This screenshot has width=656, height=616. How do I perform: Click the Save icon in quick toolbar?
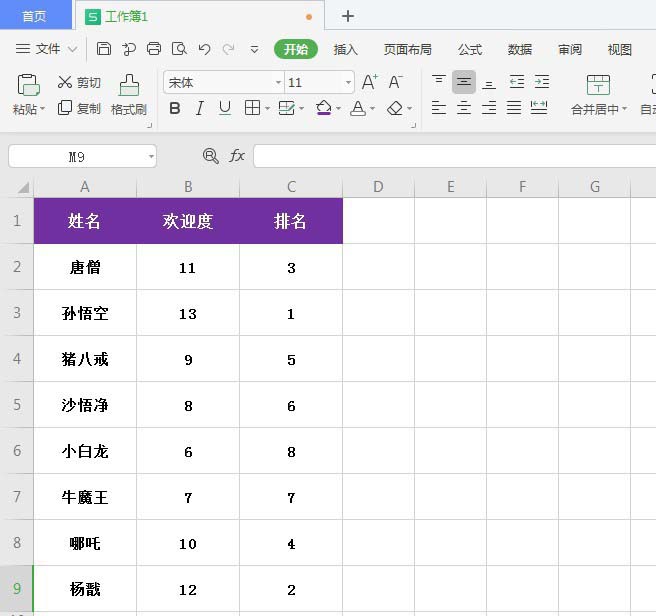click(104, 49)
